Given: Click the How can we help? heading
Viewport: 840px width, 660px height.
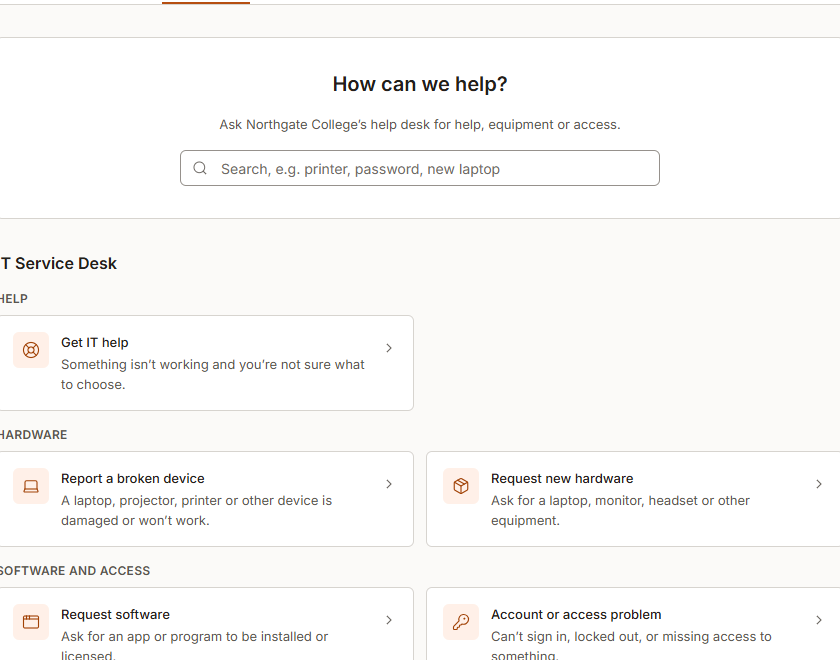Looking at the screenshot, I should 420,84.
